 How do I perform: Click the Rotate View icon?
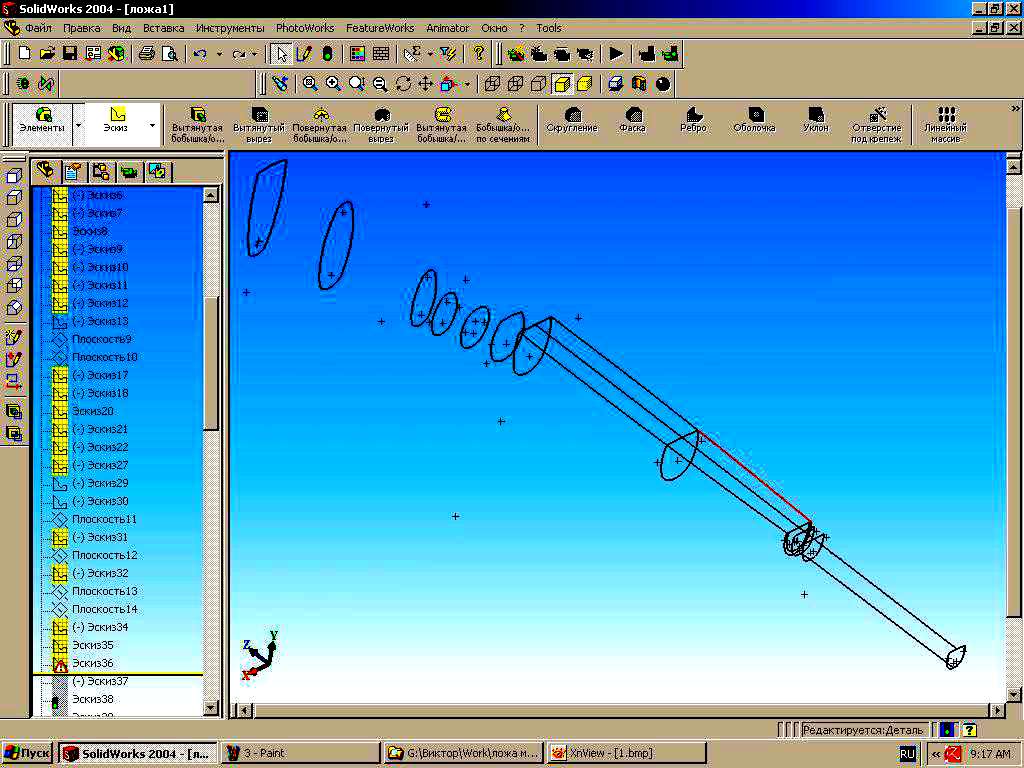[403, 84]
